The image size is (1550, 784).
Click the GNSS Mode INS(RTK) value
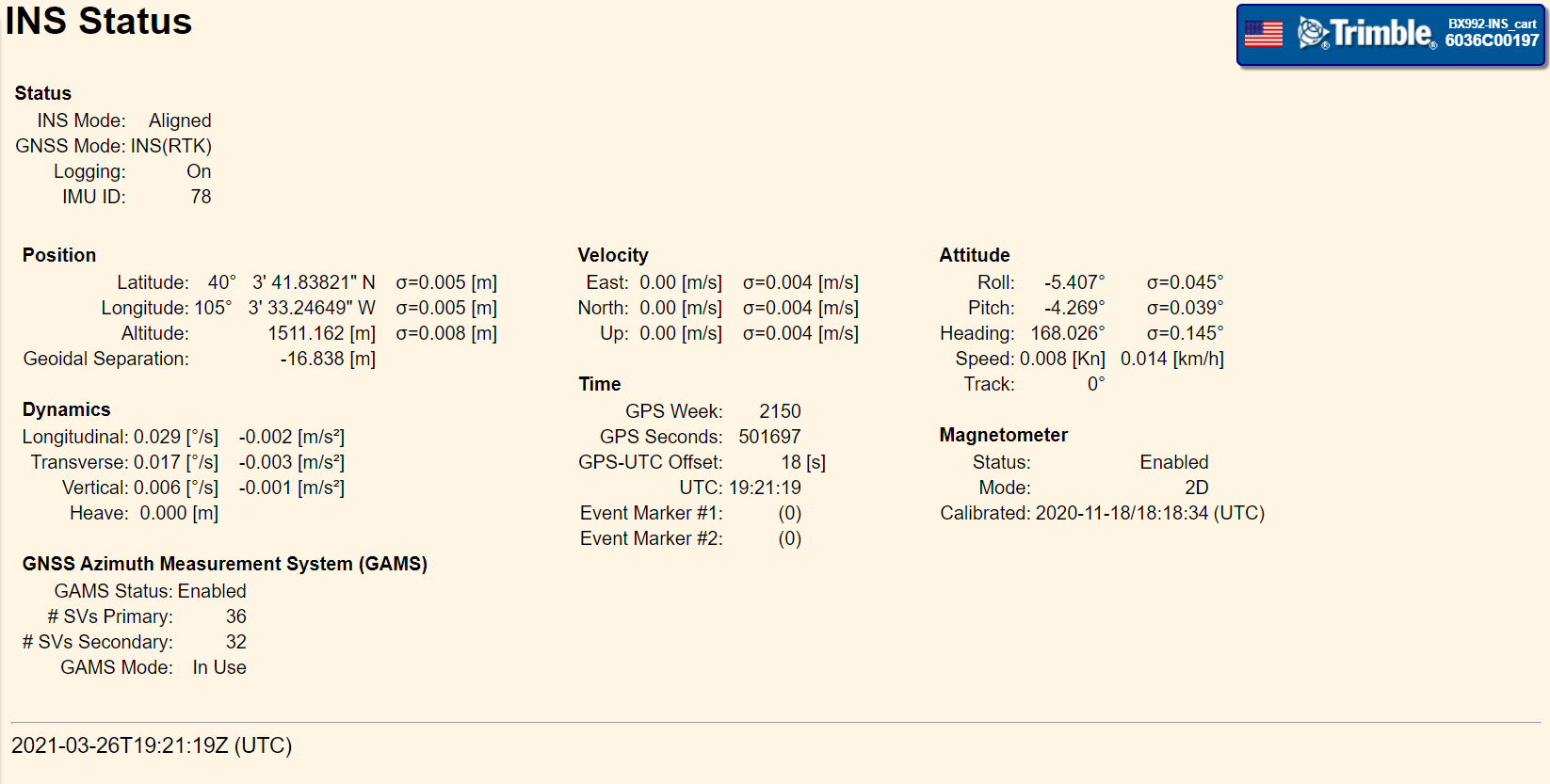click(171, 146)
